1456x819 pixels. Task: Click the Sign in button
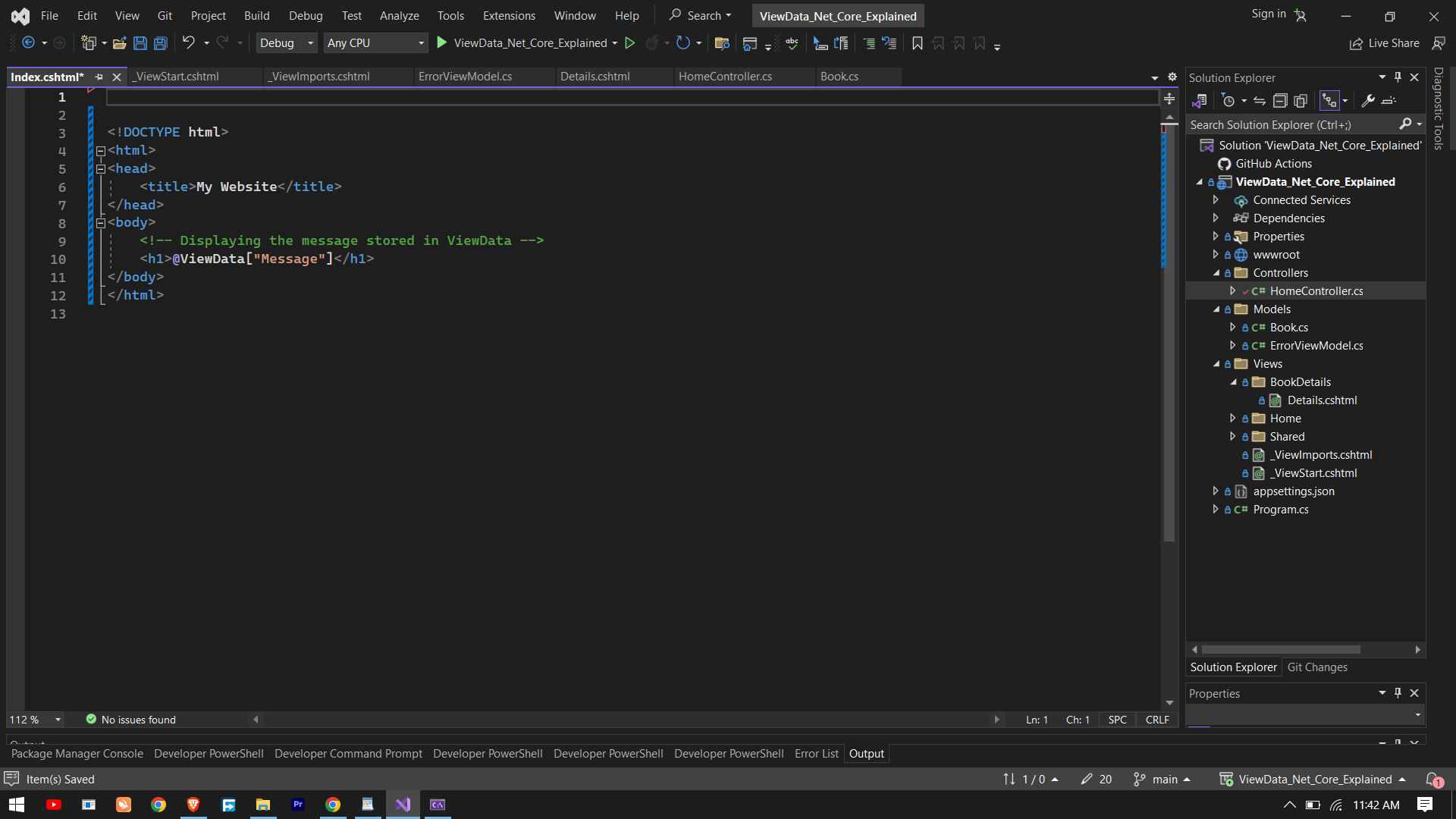pos(1267,14)
